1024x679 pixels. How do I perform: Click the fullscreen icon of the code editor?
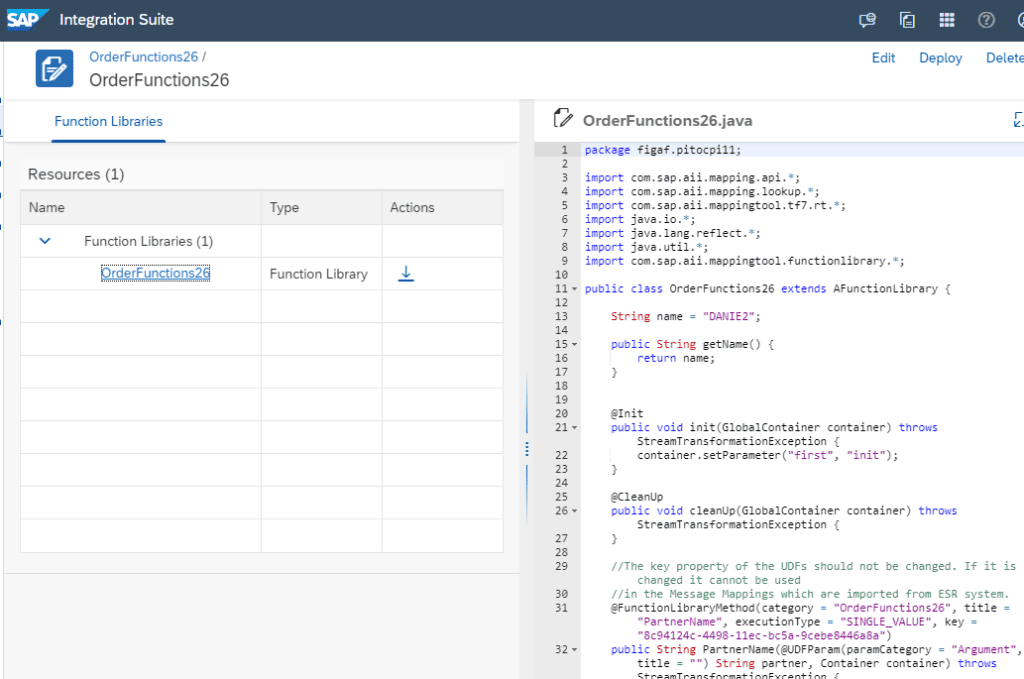[1017, 119]
